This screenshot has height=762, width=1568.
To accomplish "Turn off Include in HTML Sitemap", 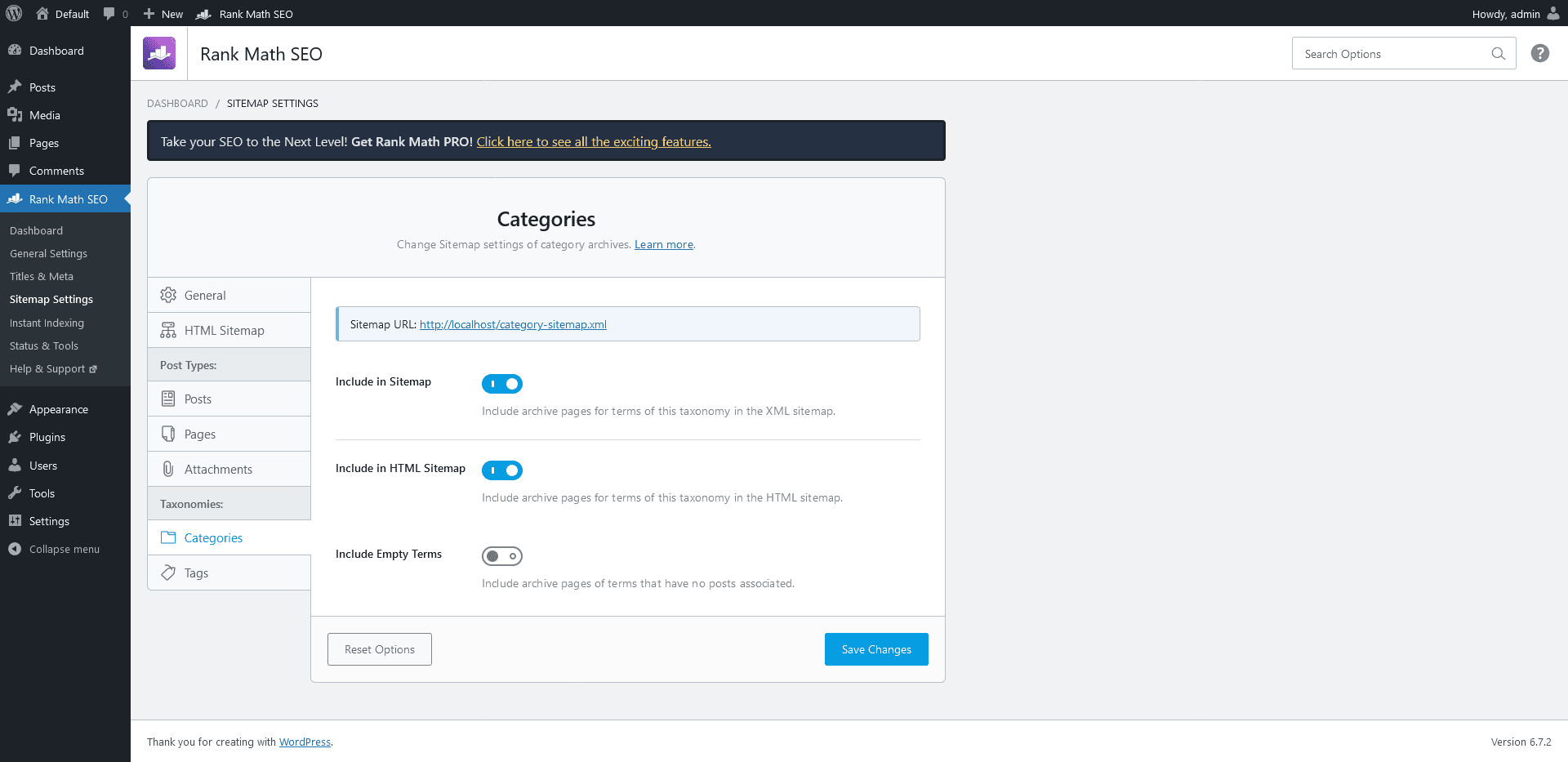I will 501,470.
